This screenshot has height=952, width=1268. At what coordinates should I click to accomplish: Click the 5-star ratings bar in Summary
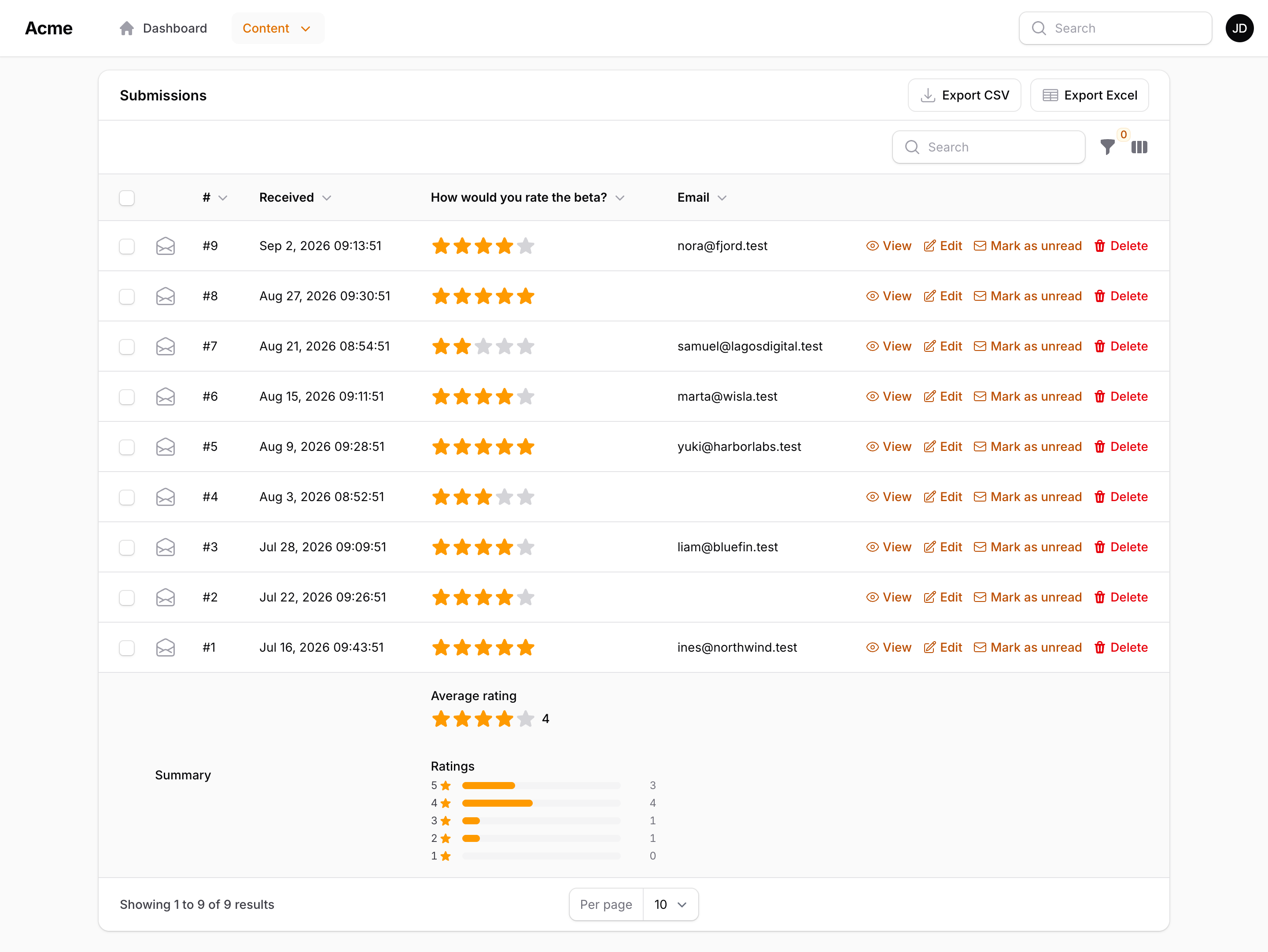(x=541, y=785)
